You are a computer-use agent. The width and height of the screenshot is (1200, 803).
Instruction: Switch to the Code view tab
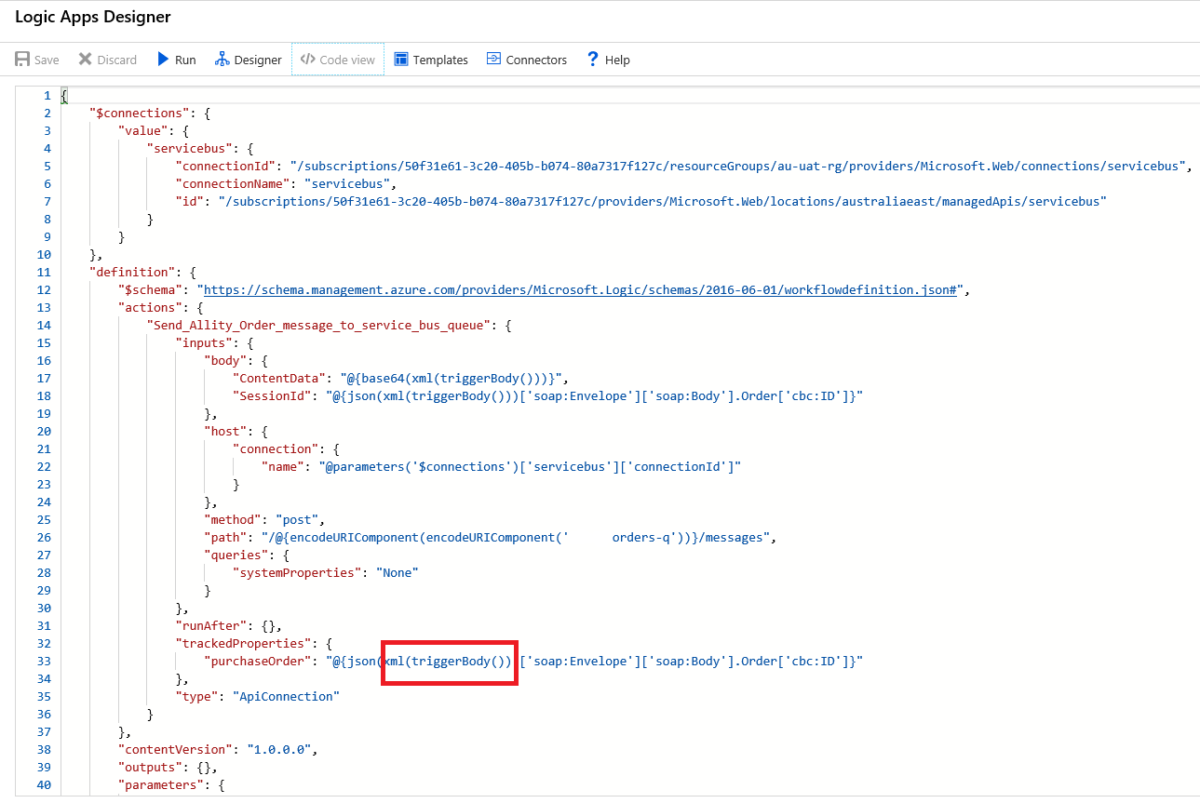point(337,59)
